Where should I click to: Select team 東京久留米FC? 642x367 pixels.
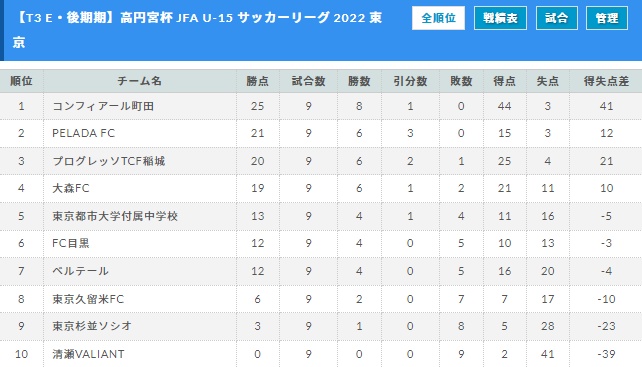(88, 299)
